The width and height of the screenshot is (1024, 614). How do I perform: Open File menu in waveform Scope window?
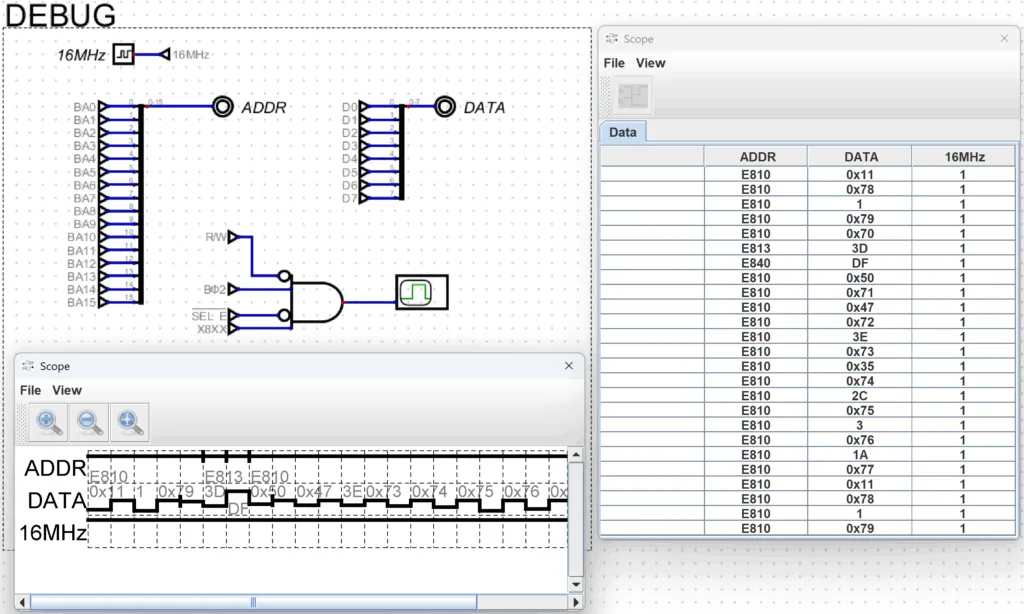pos(30,390)
